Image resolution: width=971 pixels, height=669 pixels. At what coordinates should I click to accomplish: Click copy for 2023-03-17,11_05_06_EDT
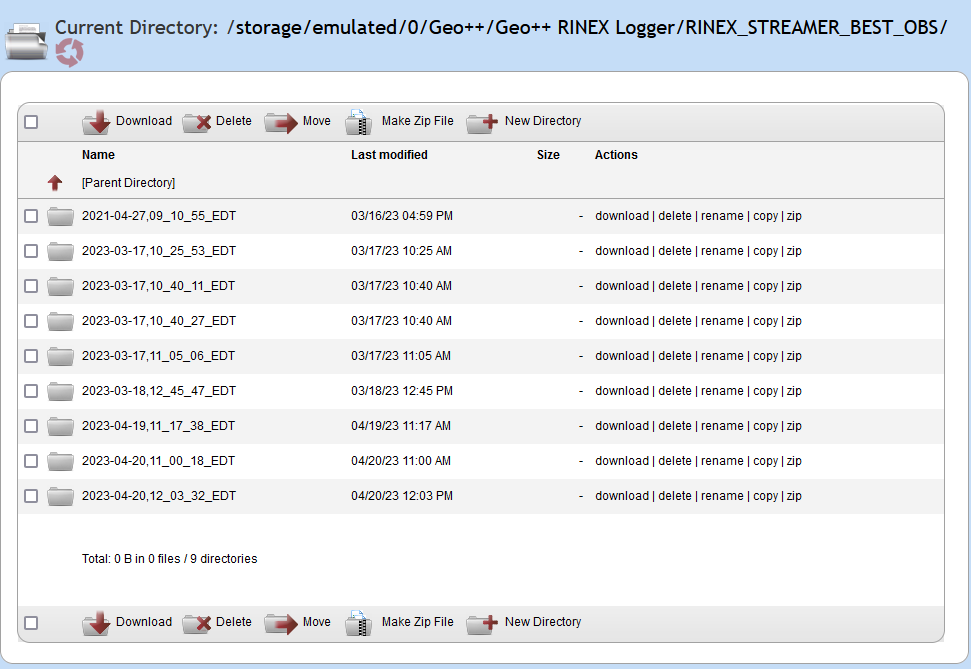tap(766, 355)
